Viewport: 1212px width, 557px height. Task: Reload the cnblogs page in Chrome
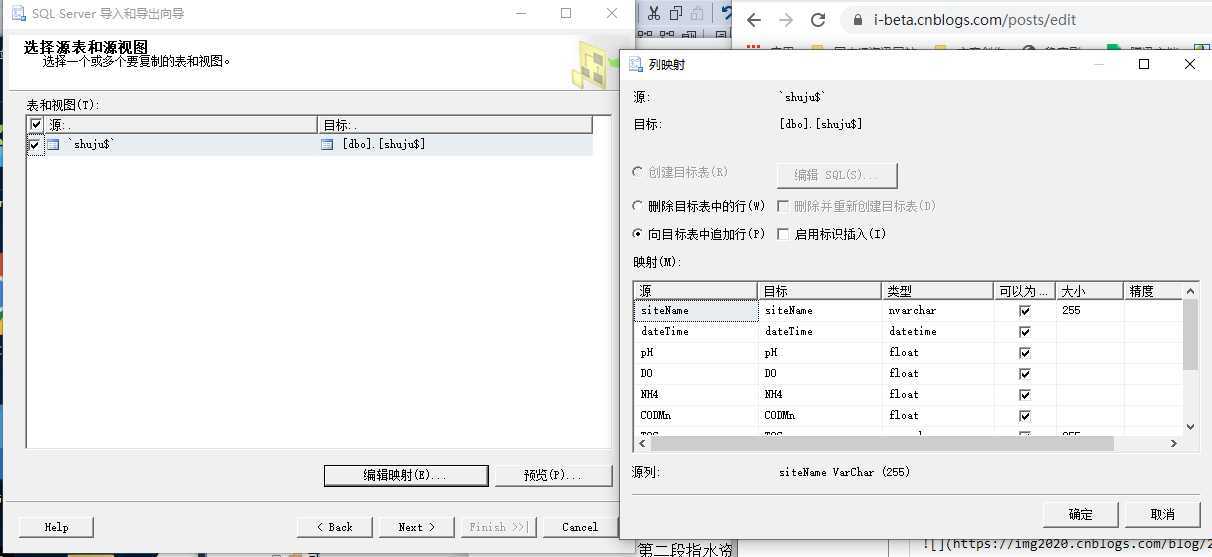(x=818, y=20)
